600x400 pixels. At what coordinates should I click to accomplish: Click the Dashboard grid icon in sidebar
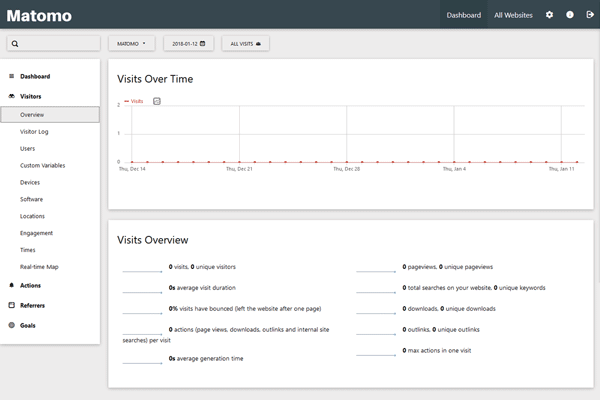(11, 76)
